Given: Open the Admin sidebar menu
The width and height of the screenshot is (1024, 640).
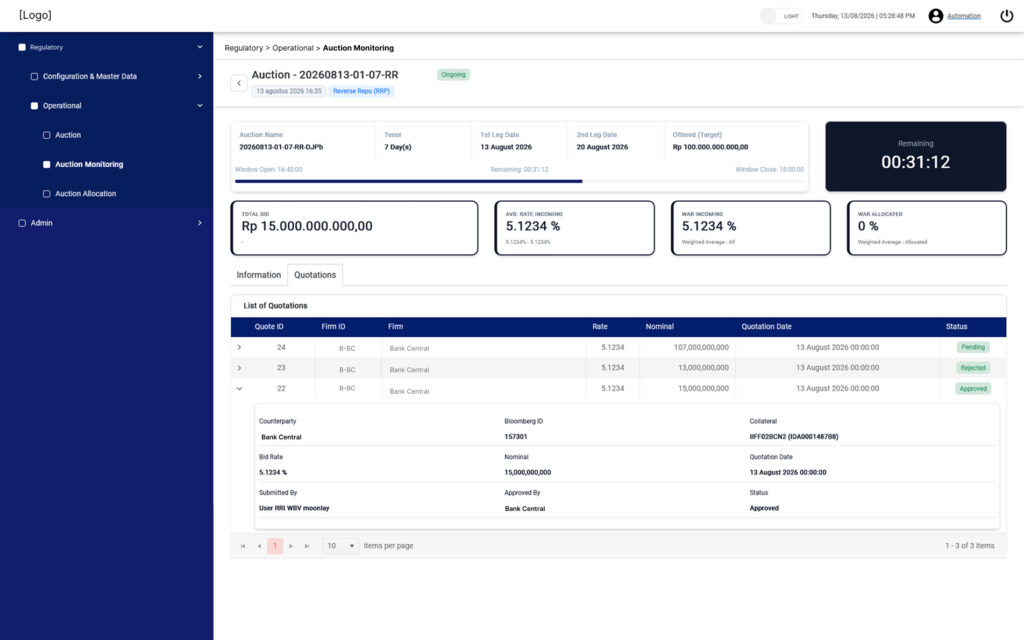Looking at the screenshot, I should (41, 223).
